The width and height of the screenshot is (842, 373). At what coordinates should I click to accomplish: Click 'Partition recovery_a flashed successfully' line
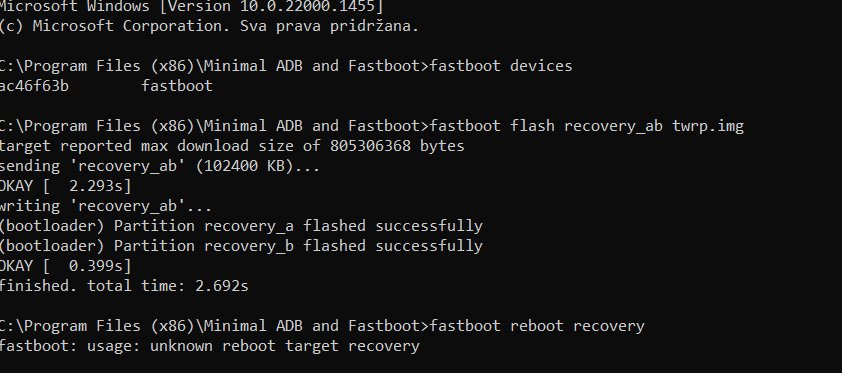point(241,226)
